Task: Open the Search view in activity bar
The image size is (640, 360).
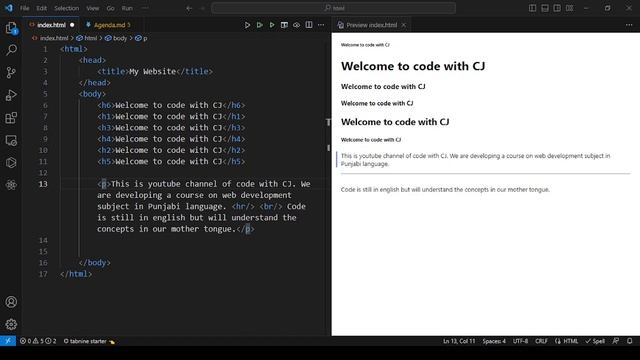Action: coord(11,50)
